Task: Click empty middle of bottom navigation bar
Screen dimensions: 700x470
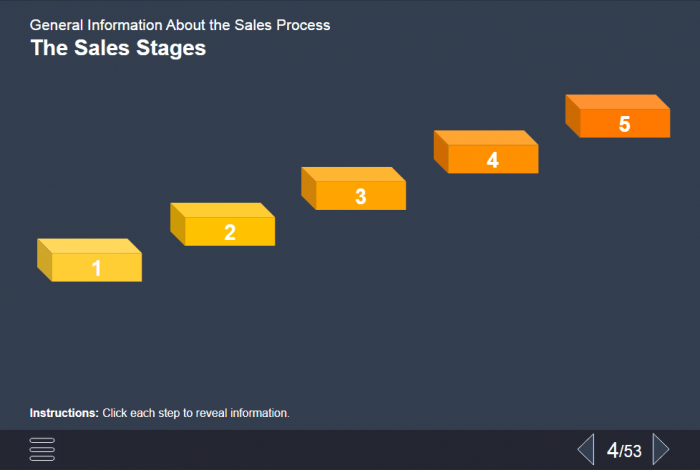Action: point(320,450)
